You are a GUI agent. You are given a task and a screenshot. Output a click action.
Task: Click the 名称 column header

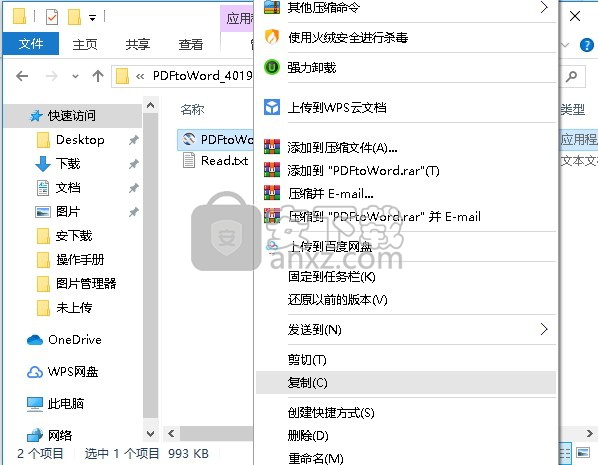192,109
